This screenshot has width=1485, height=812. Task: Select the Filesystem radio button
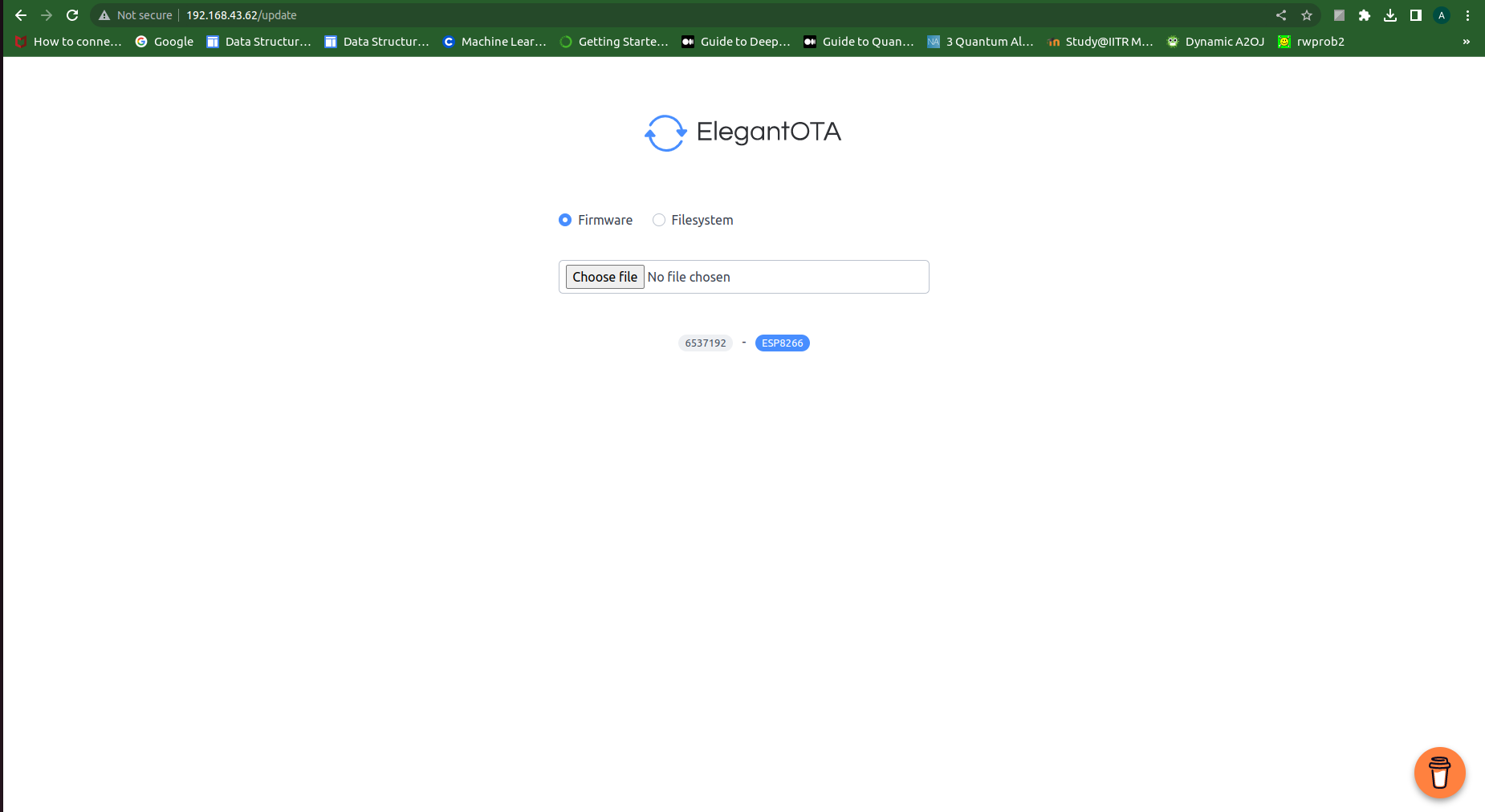(x=659, y=220)
